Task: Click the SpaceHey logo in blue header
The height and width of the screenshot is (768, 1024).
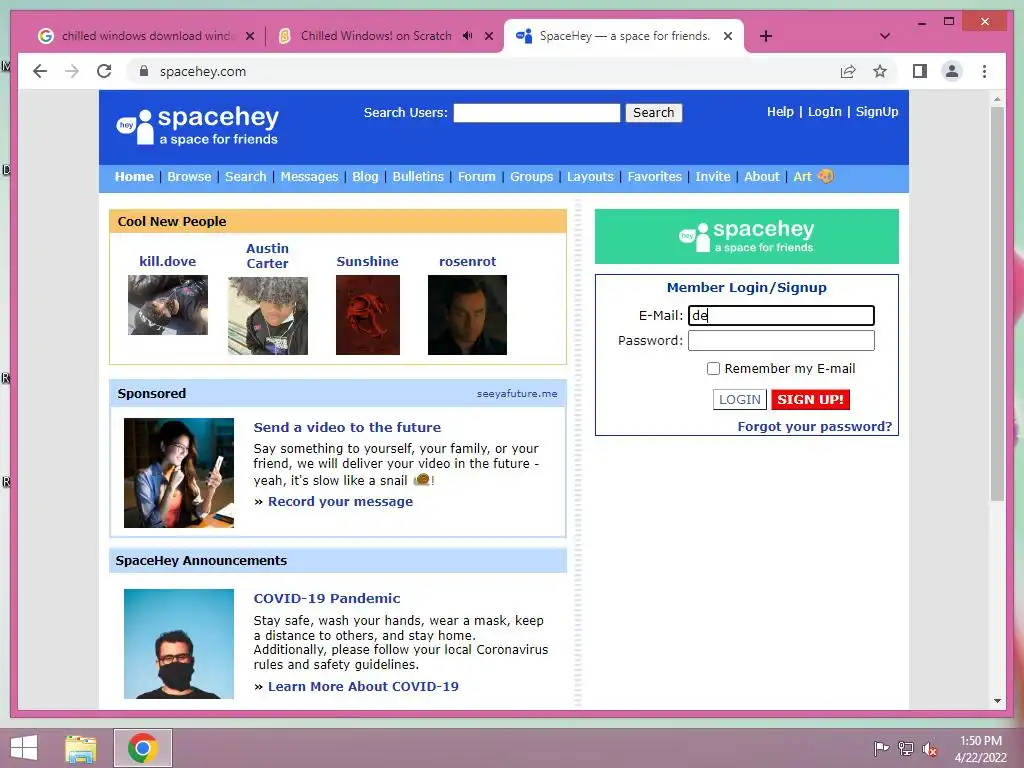Action: (197, 126)
